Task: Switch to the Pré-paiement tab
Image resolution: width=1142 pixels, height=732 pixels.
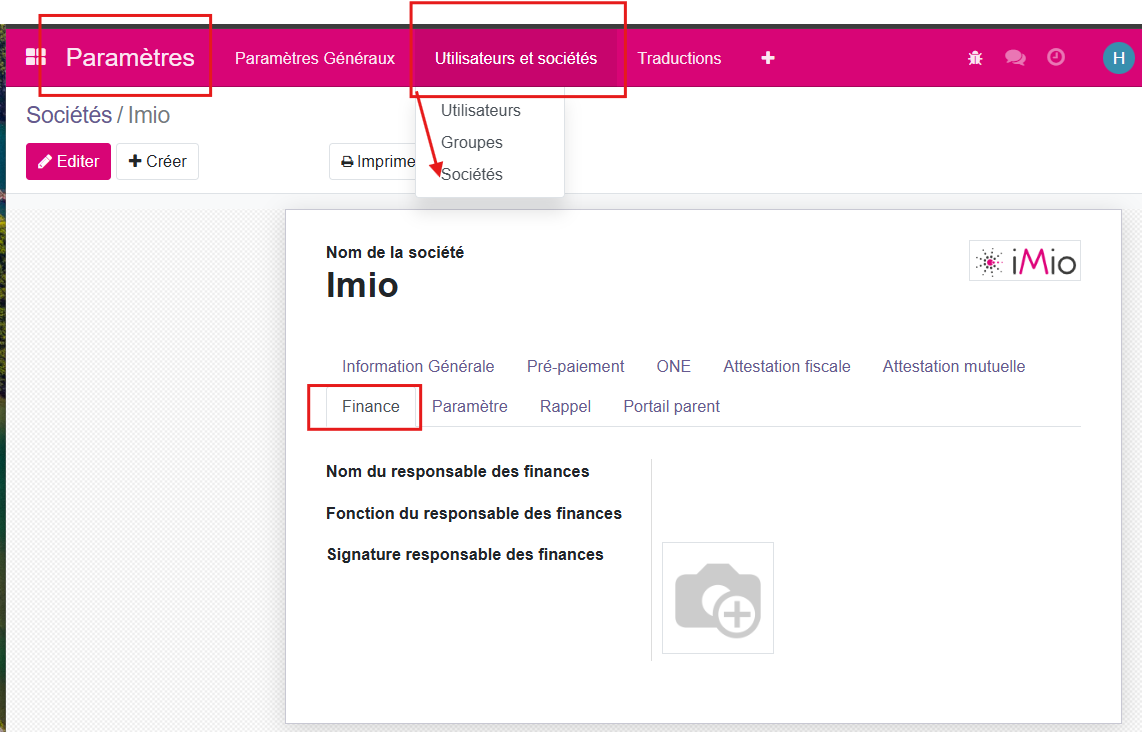Action: (x=575, y=366)
